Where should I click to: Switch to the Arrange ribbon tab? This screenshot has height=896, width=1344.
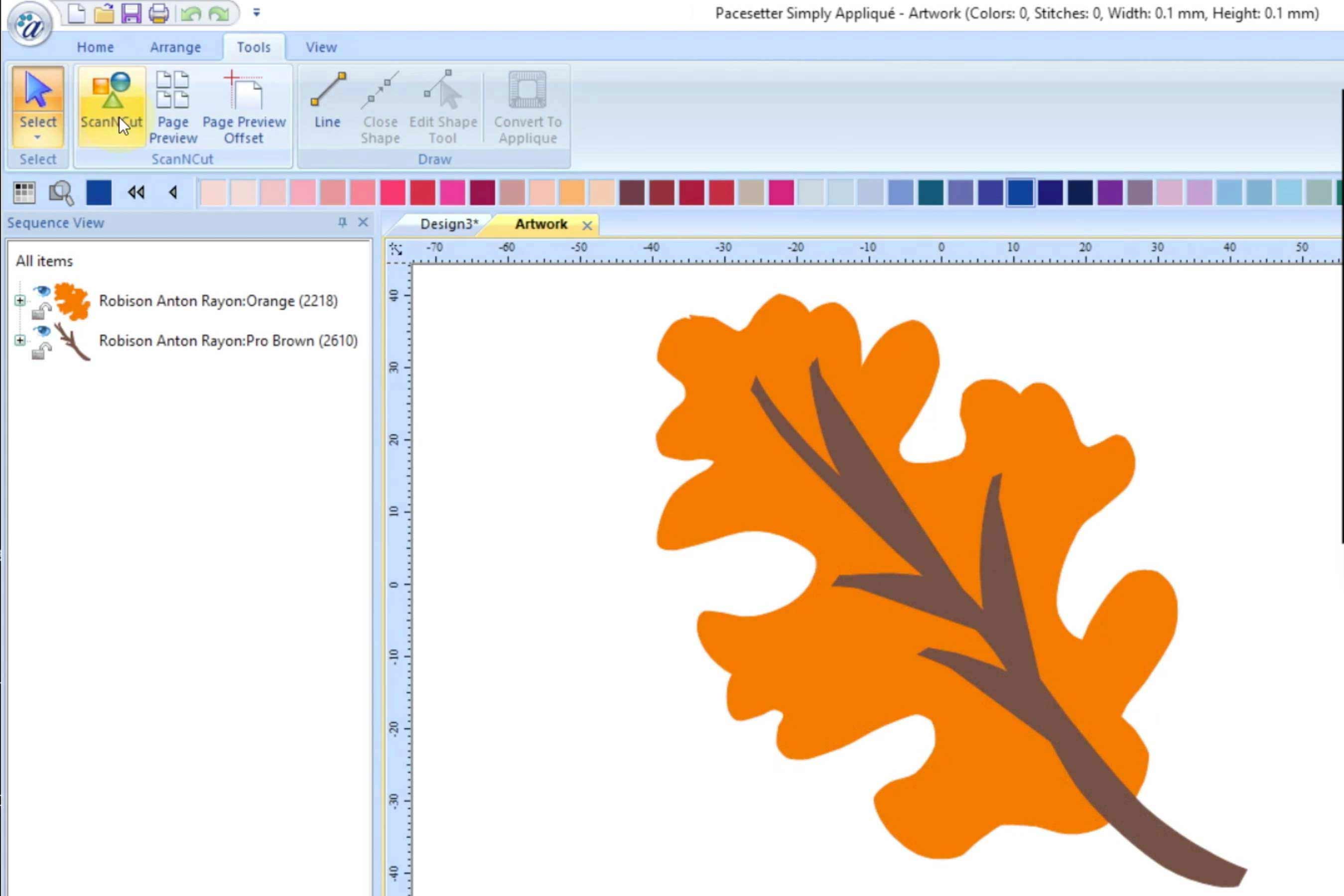click(x=175, y=47)
